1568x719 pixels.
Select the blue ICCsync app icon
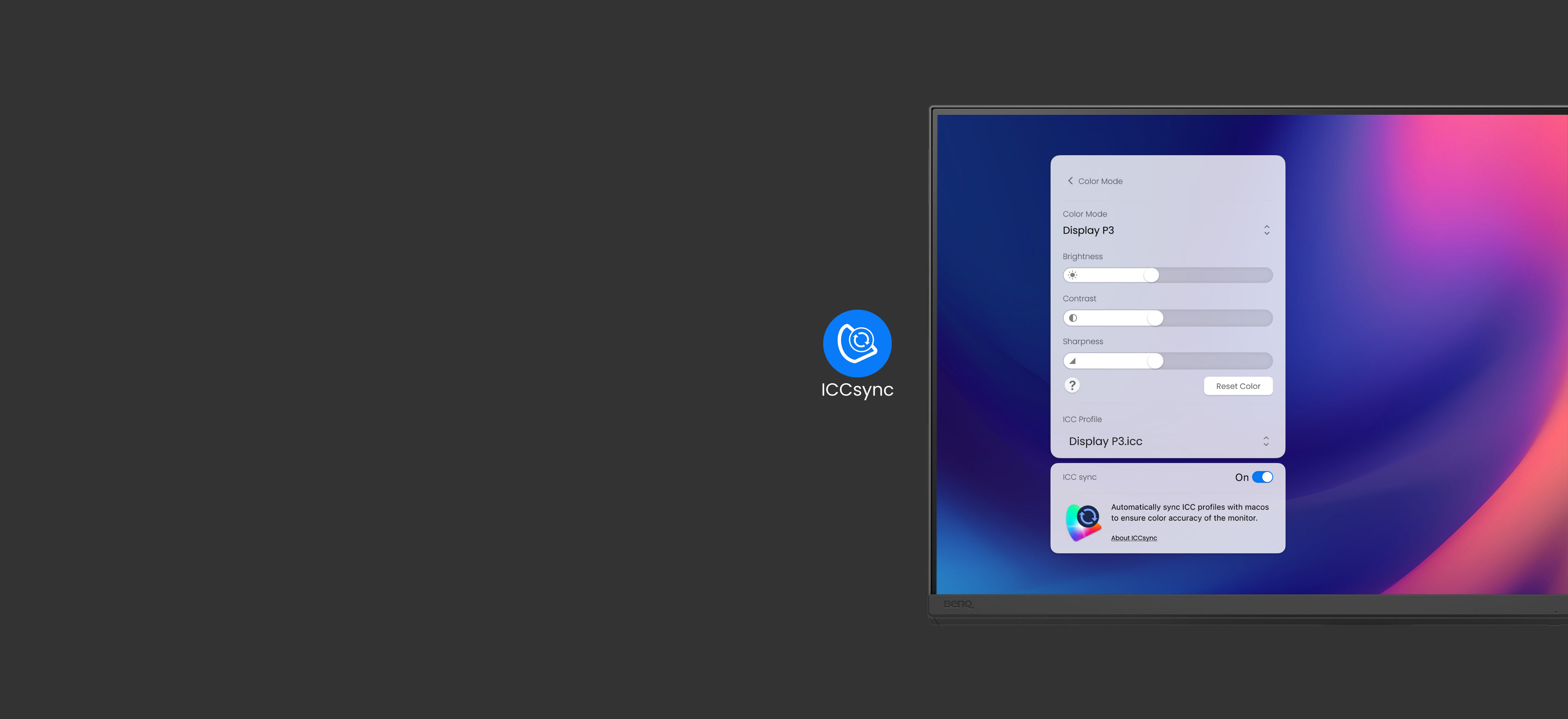[857, 343]
